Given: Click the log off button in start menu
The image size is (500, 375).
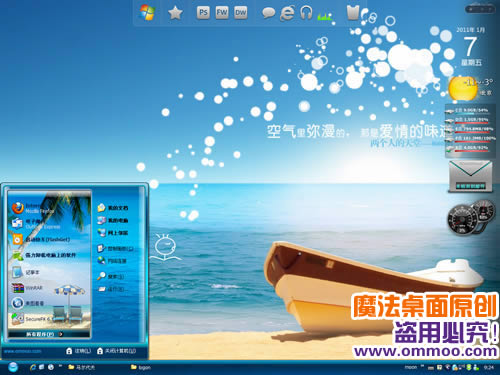Looking at the screenshot, I should point(78,351).
